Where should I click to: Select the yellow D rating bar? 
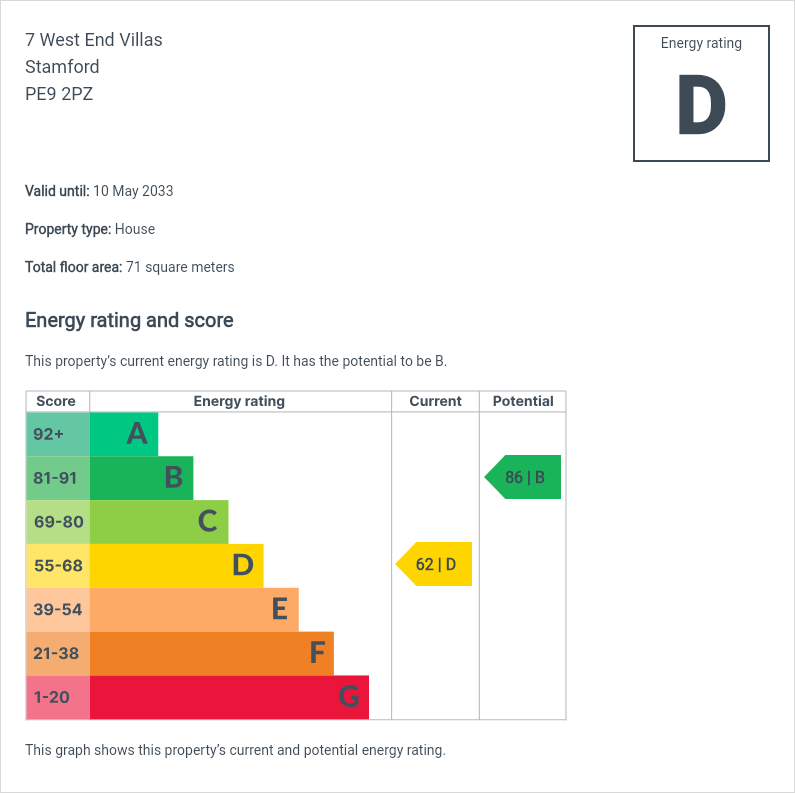[176, 566]
